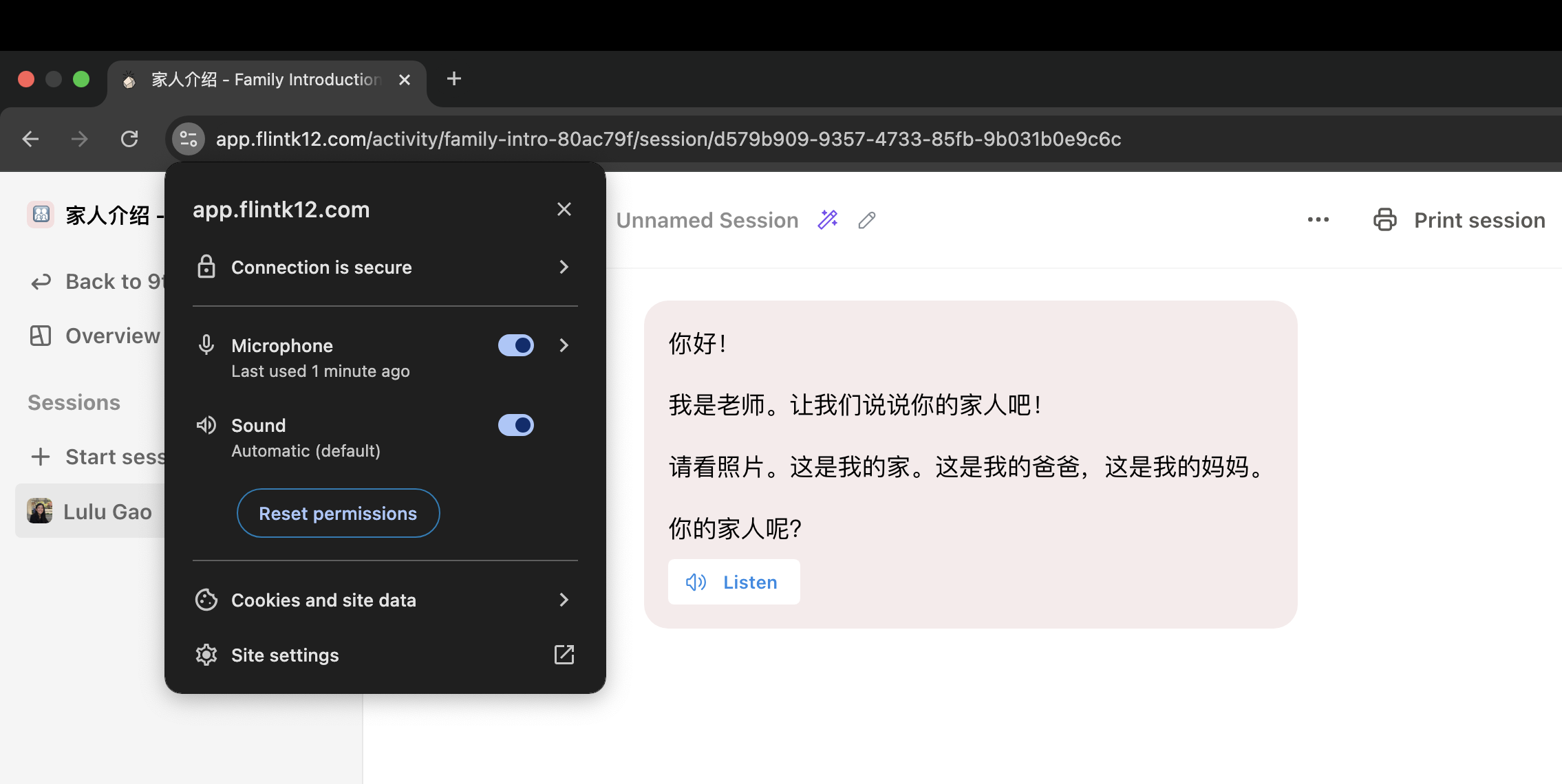Click the microphone icon in popup
The height and width of the screenshot is (784, 1562).
tap(206, 345)
